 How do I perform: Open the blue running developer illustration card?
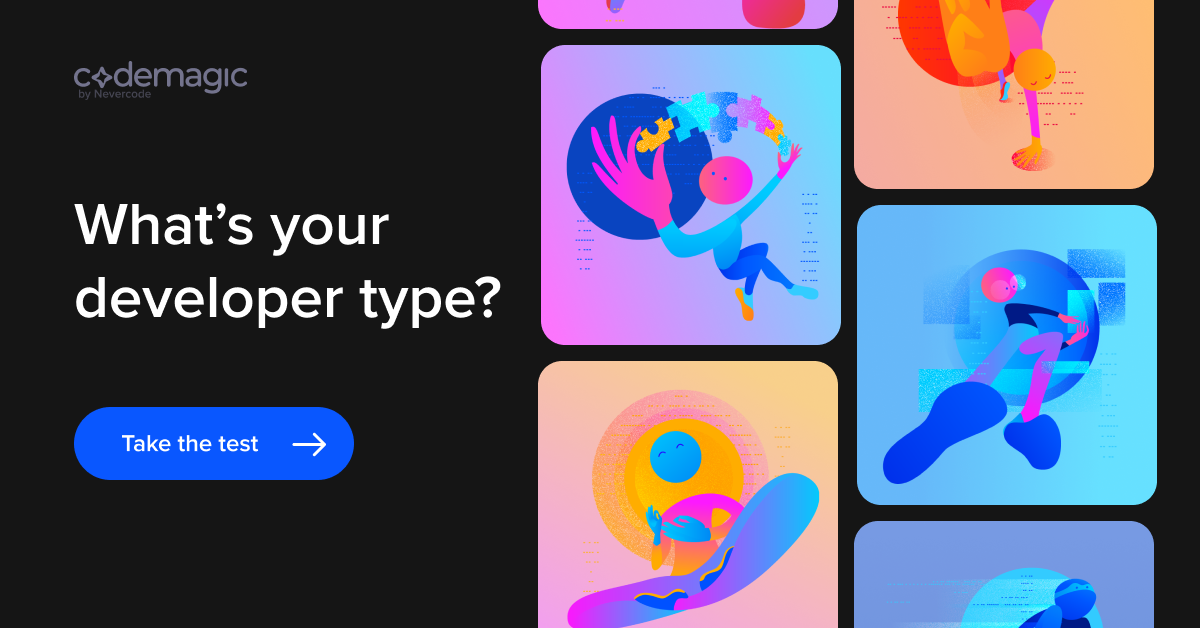click(1007, 355)
